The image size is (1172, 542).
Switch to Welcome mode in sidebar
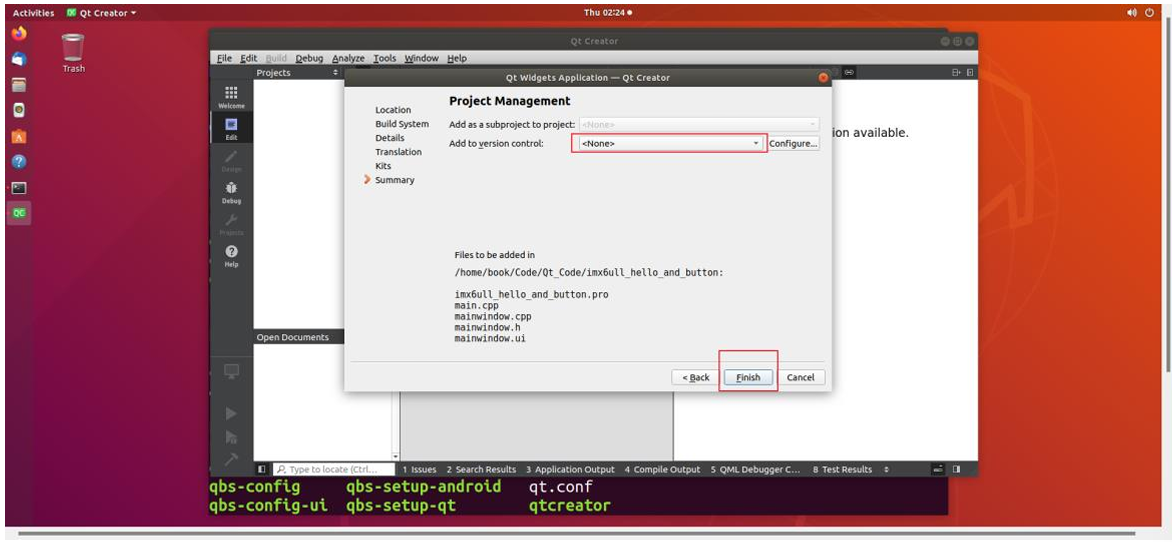[231, 96]
